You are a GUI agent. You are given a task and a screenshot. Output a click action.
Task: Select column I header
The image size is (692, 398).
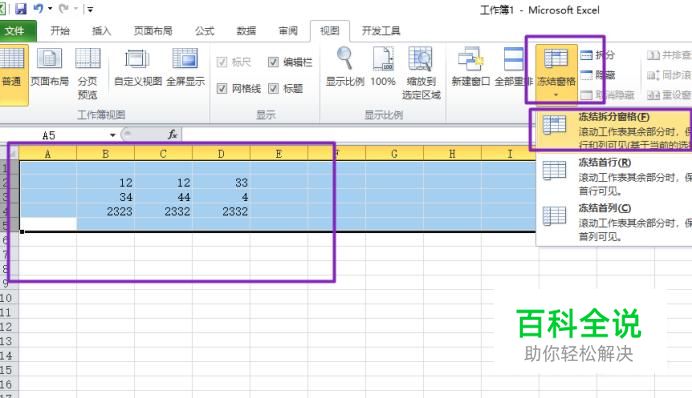510,154
